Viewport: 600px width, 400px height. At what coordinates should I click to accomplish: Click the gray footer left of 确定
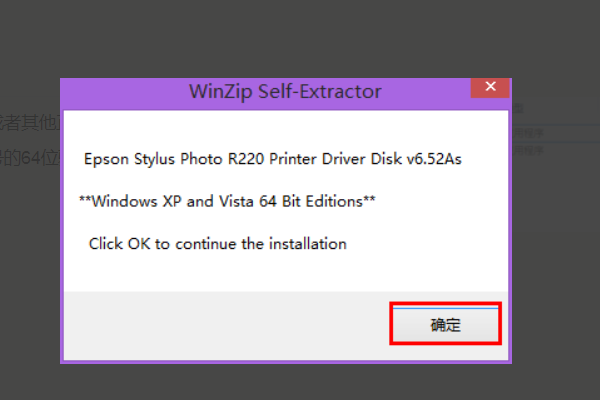pyautogui.click(x=220, y=325)
